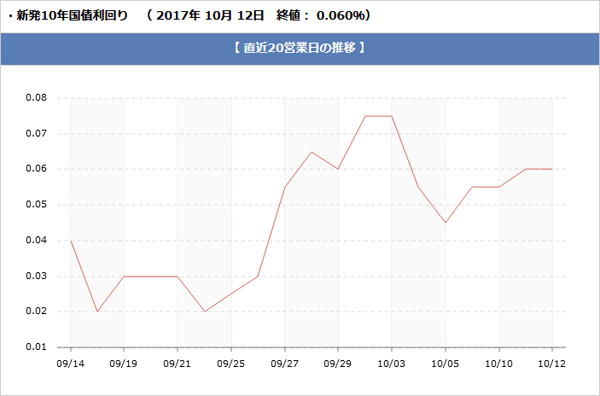
Task: Click the 10/10 x-axis date label
Action: tap(499, 363)
